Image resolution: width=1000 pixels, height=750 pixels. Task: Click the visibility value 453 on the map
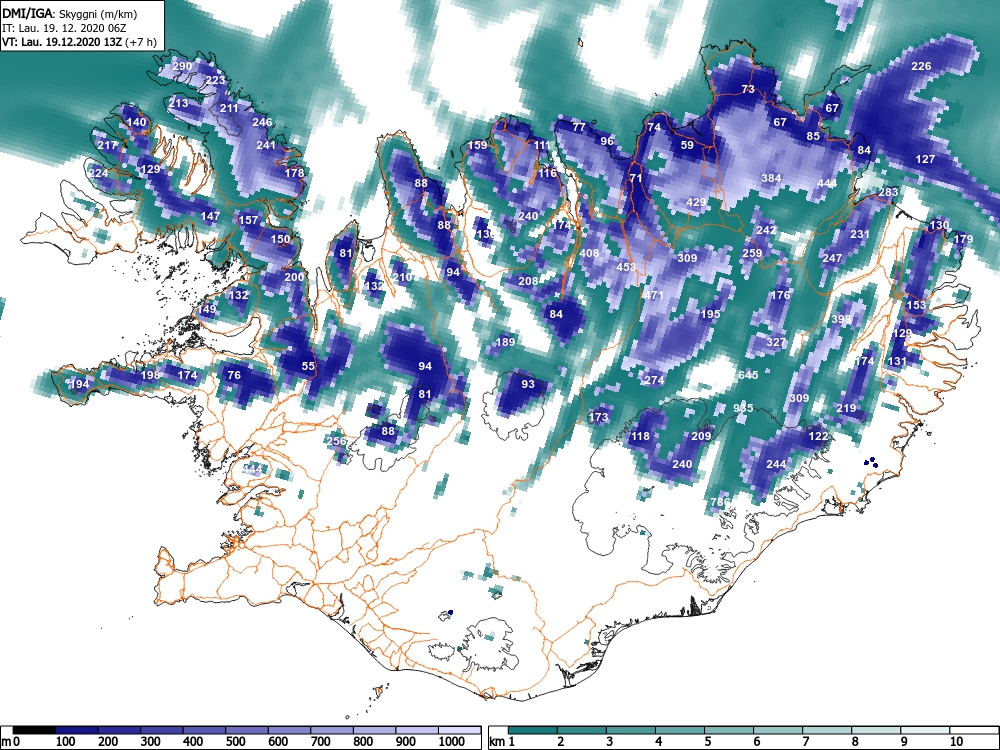click(626, 267)
